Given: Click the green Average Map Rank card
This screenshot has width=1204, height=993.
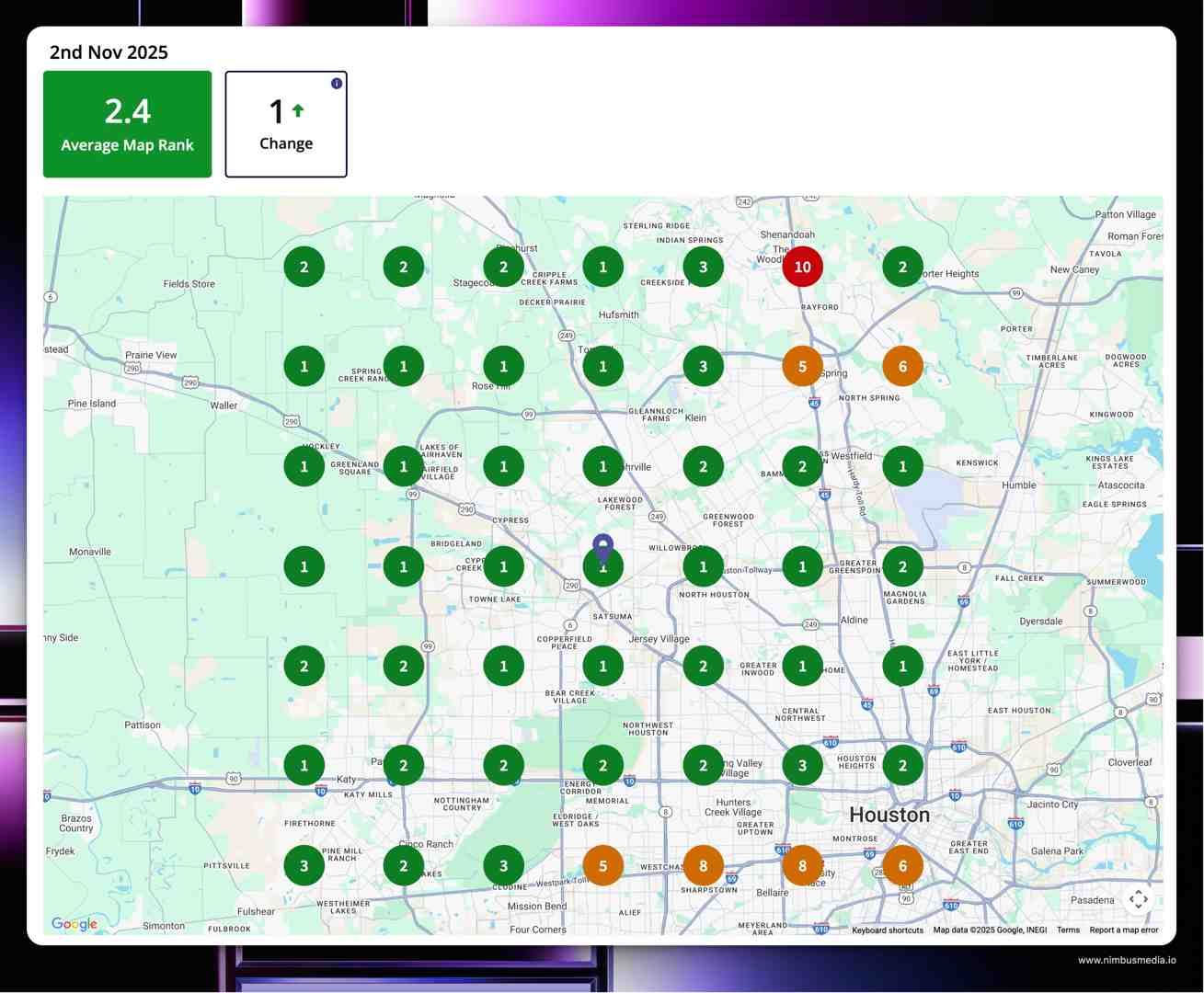Looking at the screenshot, I should click(x=127, y=124).
